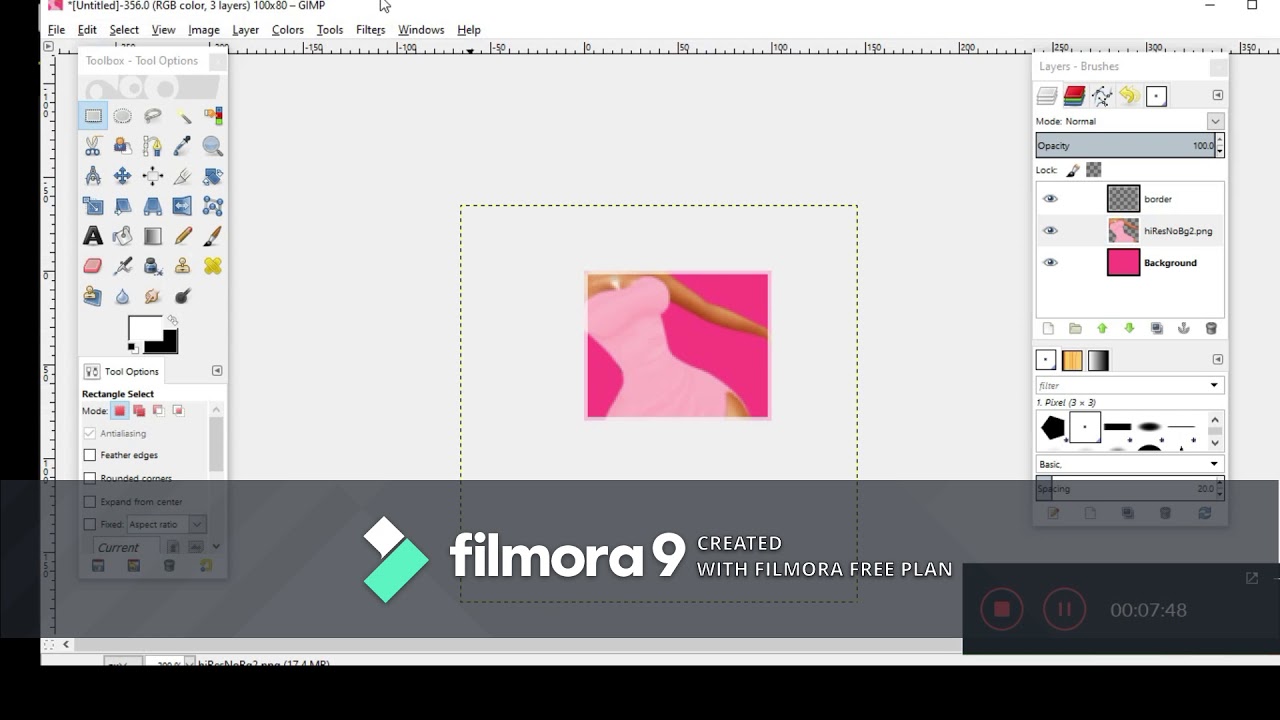Hide the hiResNoBg2.png layer
The image size is (1280, 720).
click(1050, 231)
